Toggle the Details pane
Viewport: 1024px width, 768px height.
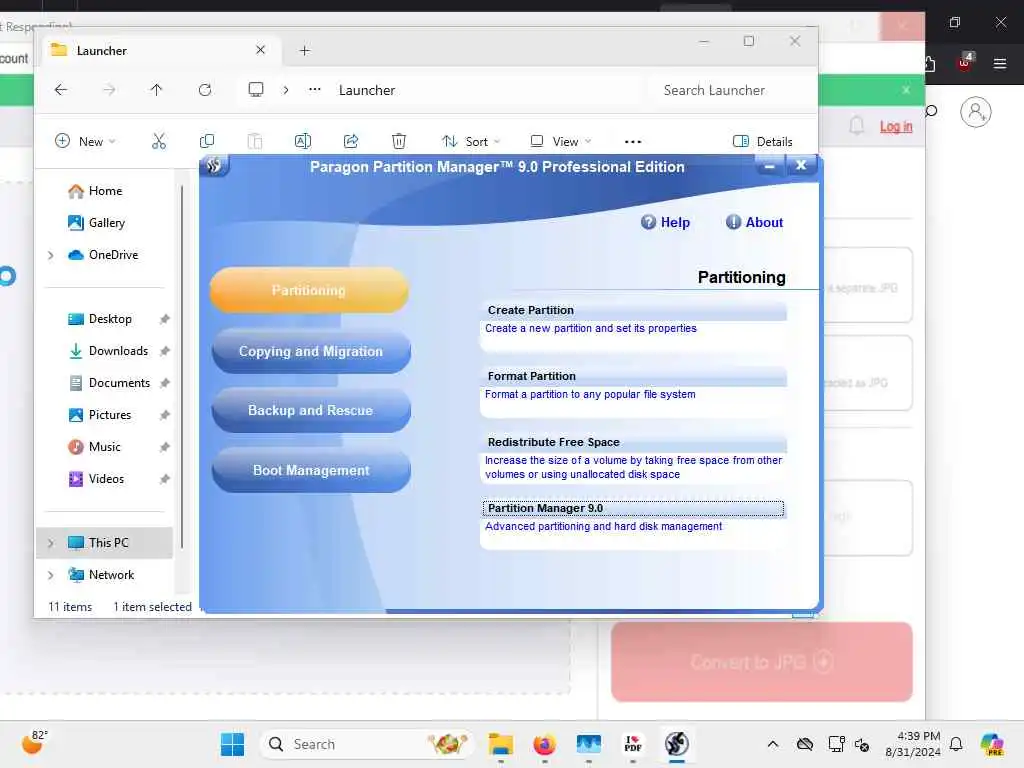[762, 141]
